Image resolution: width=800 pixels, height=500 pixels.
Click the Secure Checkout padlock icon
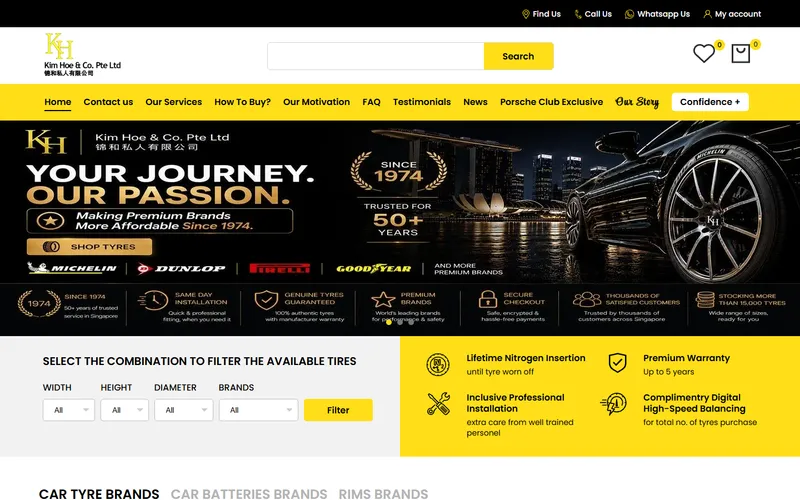point(488,299)
